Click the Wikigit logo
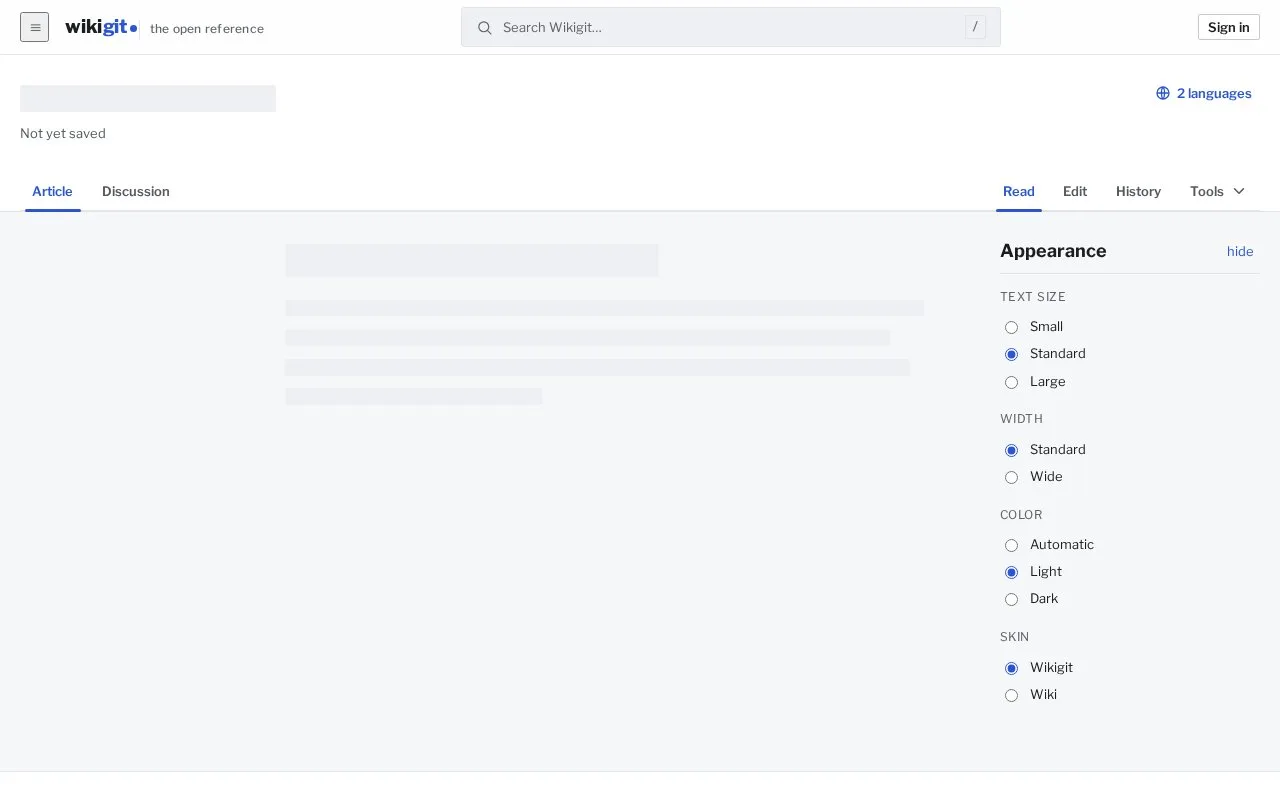Screen dimensions: 1280x800 coord(101,27)
